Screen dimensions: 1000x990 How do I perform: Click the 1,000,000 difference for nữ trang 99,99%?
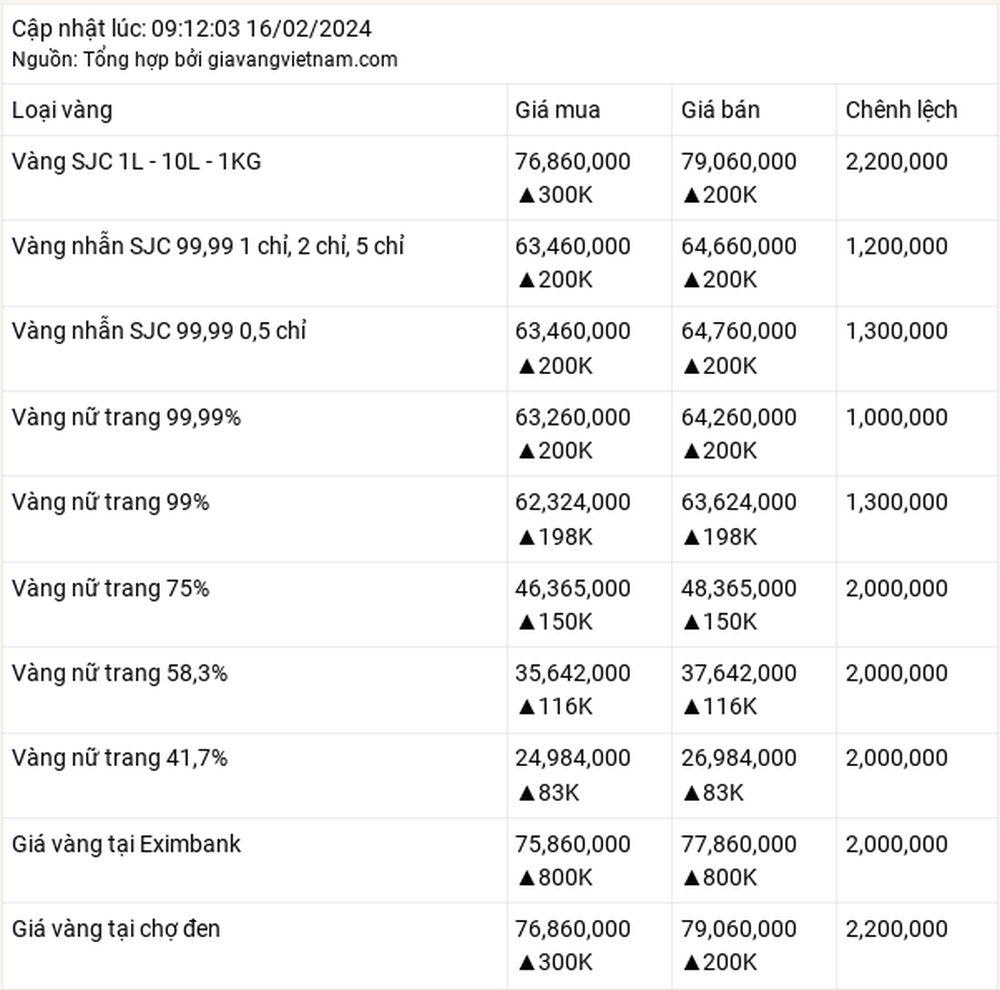pyautogui.click(x=896, y=417)
